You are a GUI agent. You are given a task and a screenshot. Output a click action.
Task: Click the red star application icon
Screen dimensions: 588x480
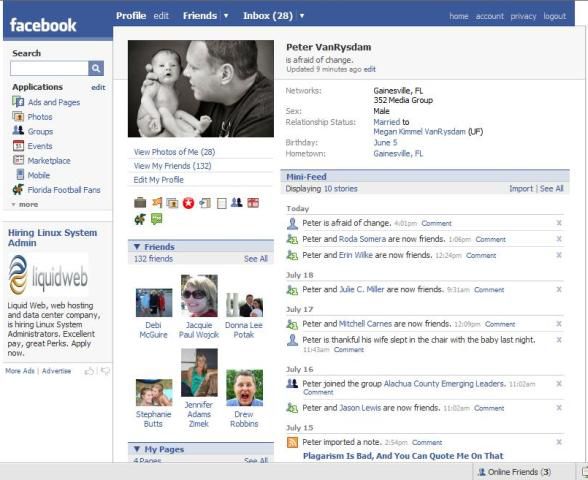188,203
